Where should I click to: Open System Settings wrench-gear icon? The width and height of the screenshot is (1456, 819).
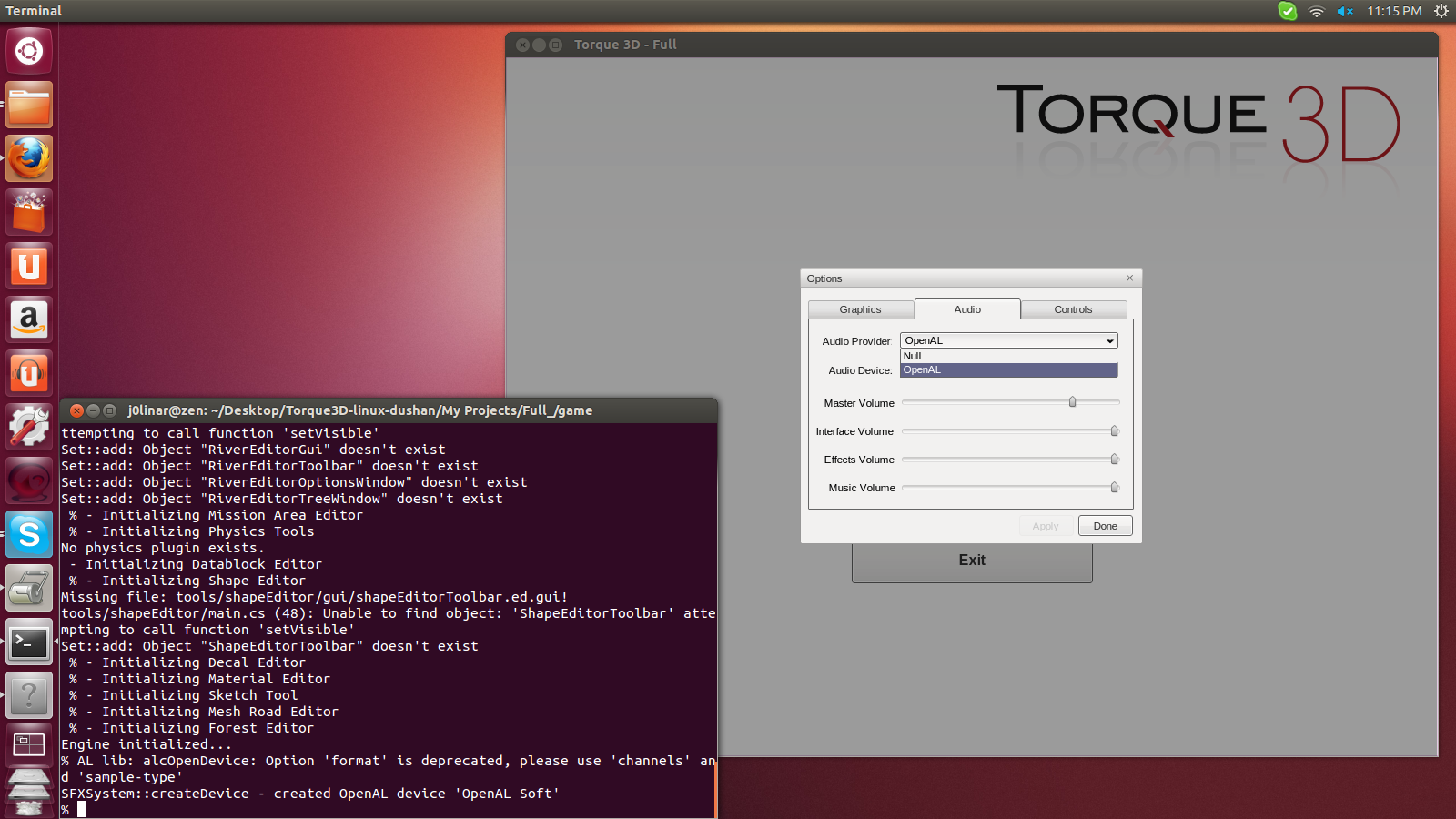click(x=29, y=427)
